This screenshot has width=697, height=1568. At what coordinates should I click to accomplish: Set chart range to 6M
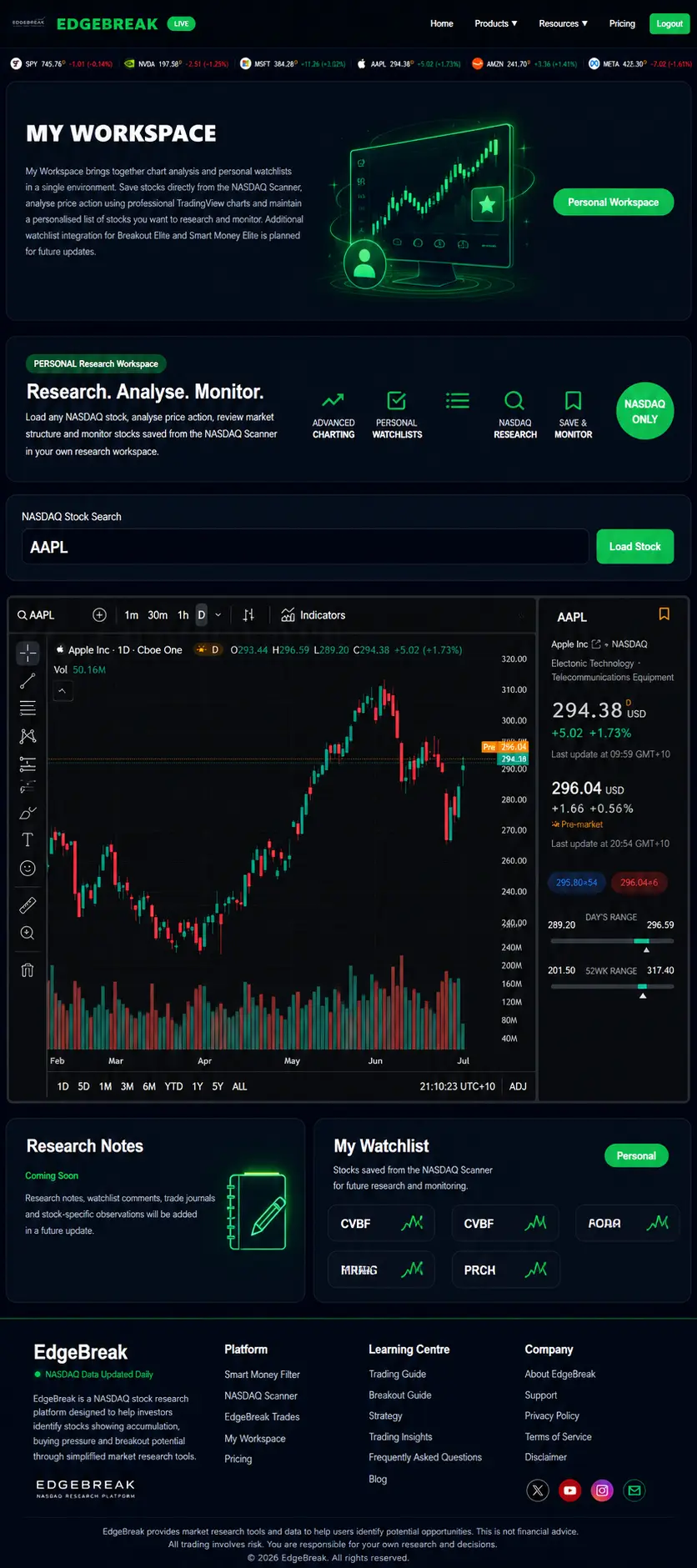[x=149, y=1086]
